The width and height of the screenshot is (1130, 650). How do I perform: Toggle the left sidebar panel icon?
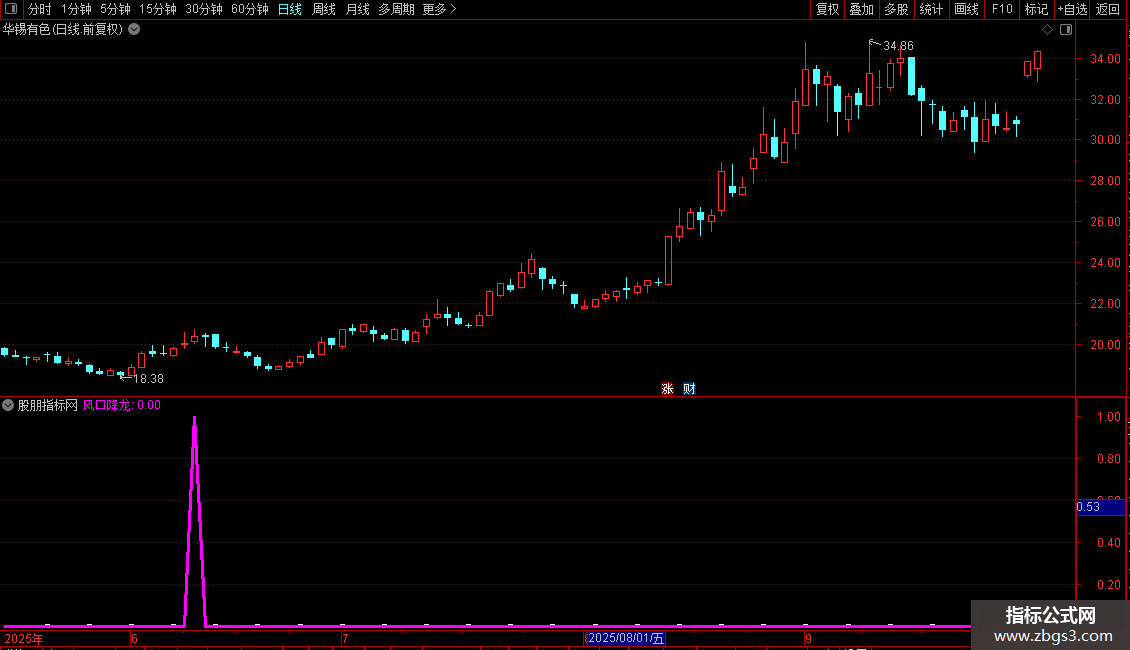11,9
